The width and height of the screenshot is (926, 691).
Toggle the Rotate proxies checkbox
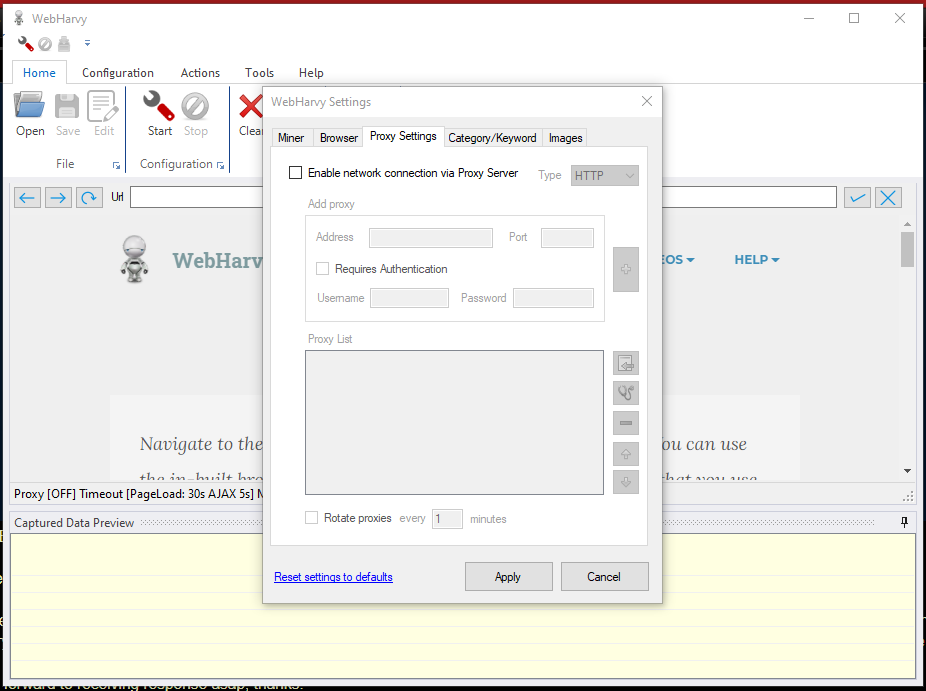[311, 518]
